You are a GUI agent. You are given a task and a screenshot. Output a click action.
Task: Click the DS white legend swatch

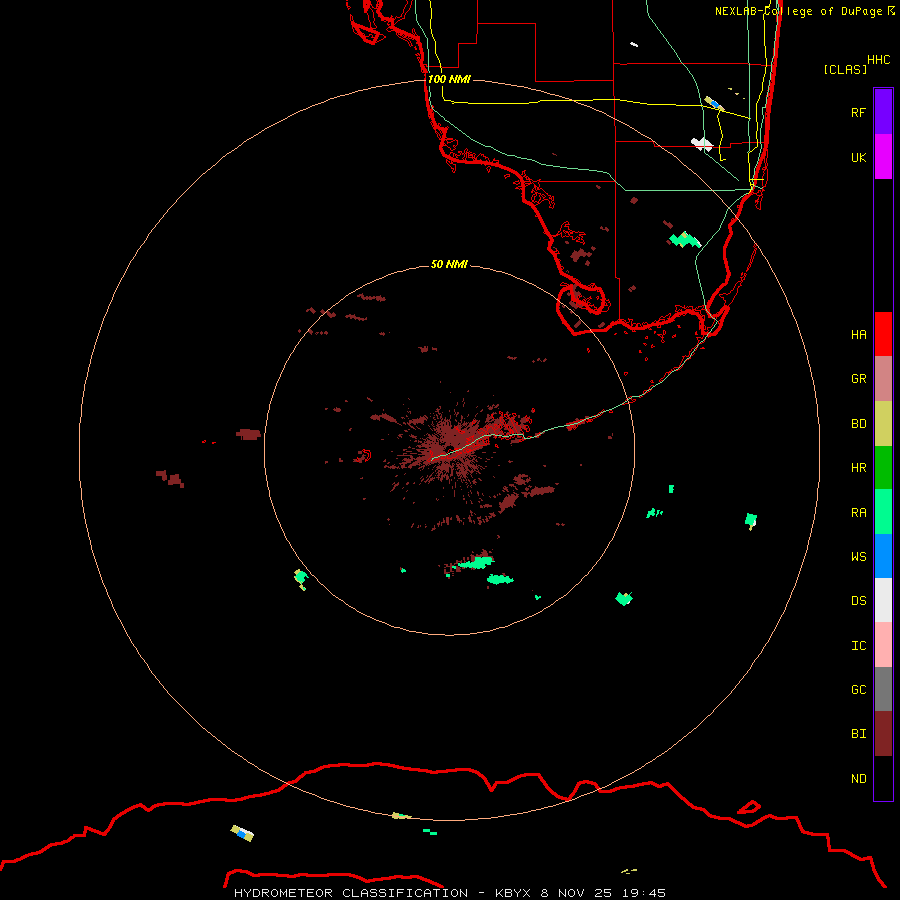883,600
